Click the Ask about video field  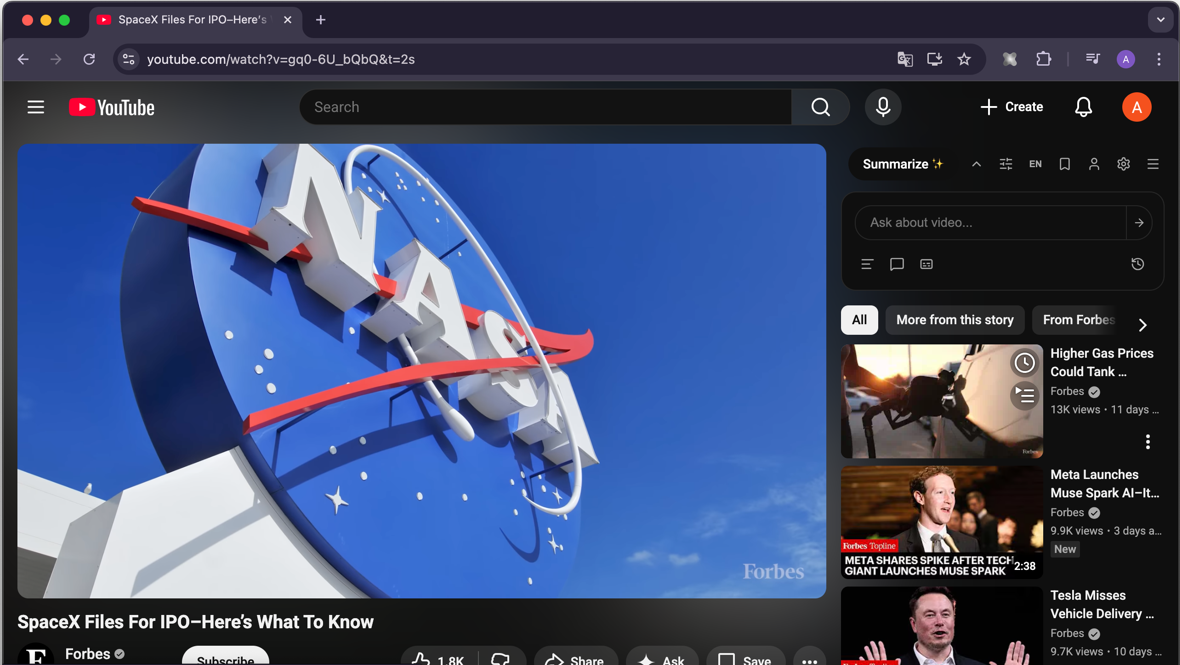click(x=990, y=223)
